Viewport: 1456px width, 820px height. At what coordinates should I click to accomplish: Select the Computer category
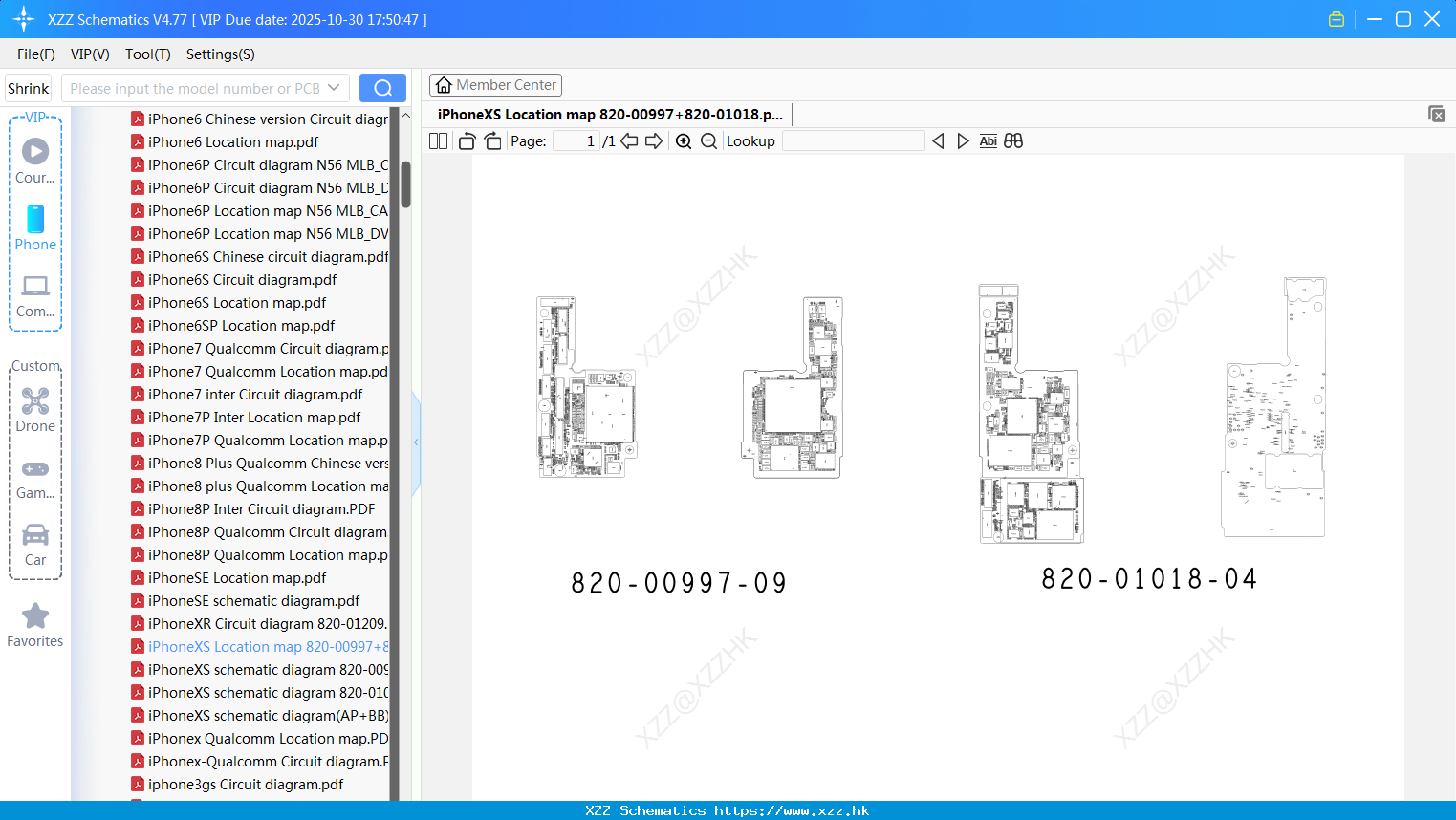pyautogui.click(x=35, y=295)
